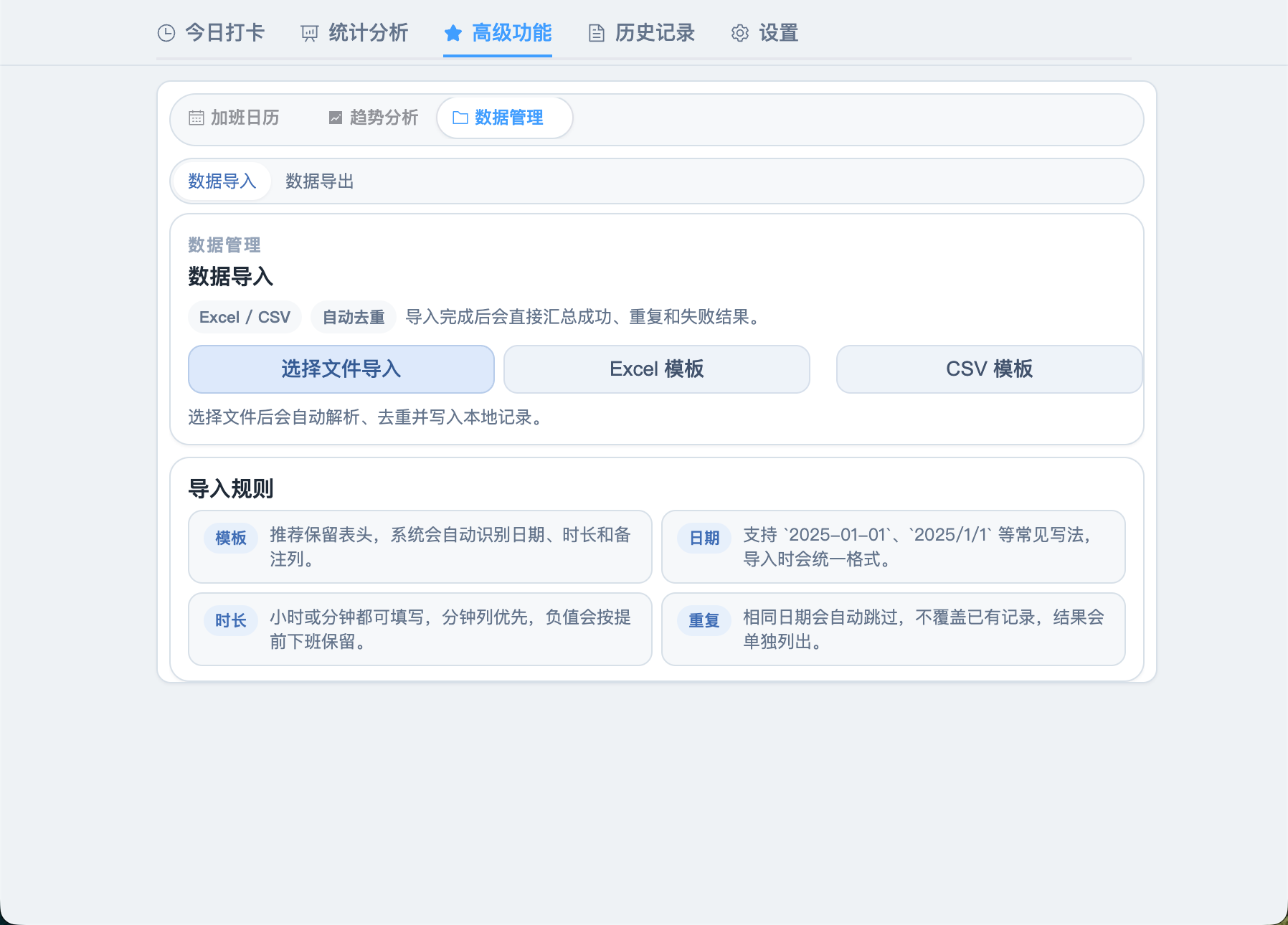Click the calendar icon for 加班日历

tap(196, 118)
